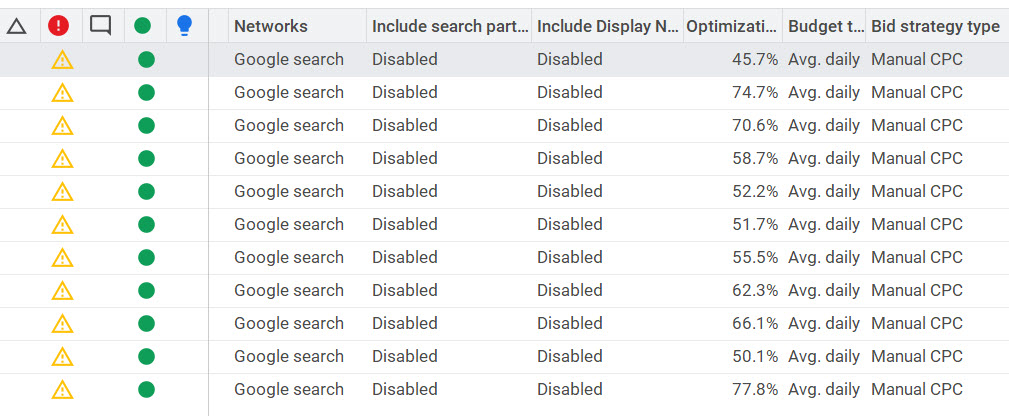
Task: Click the Bid strategy type column header
Action: coord(935,27)
